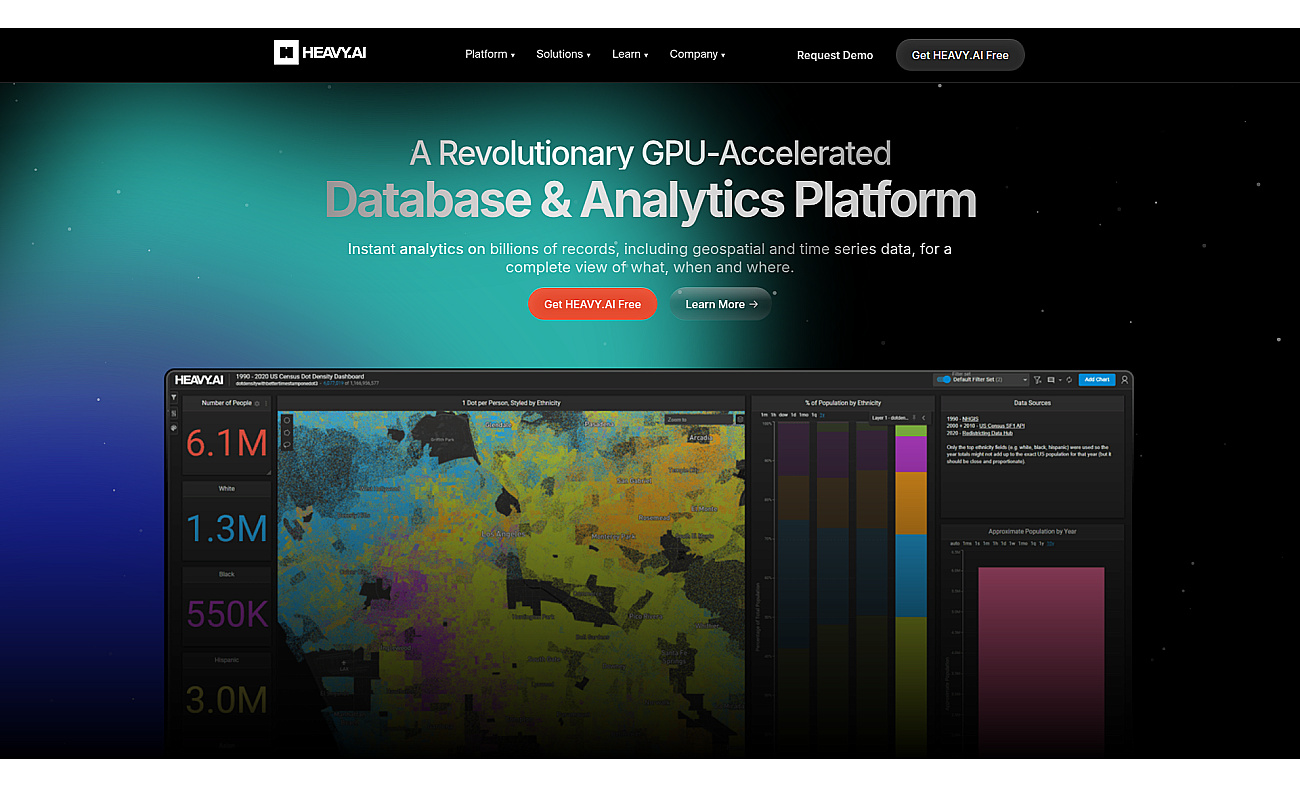1300x788 pixels.
Task: Select the circle lasso tool on the map
Action: 287,420
